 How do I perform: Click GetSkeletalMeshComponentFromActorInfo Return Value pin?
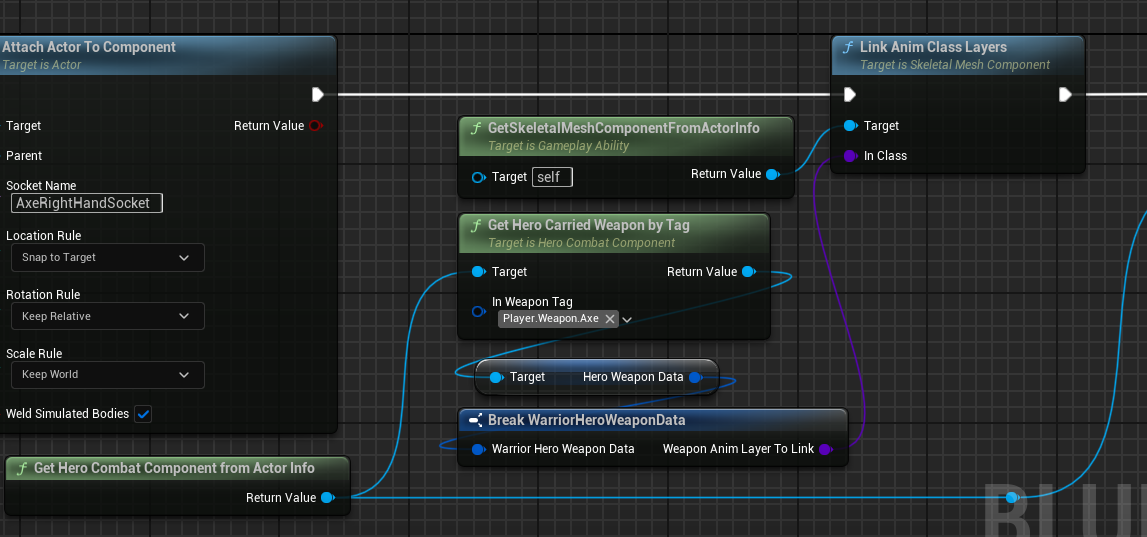point(771,174)
